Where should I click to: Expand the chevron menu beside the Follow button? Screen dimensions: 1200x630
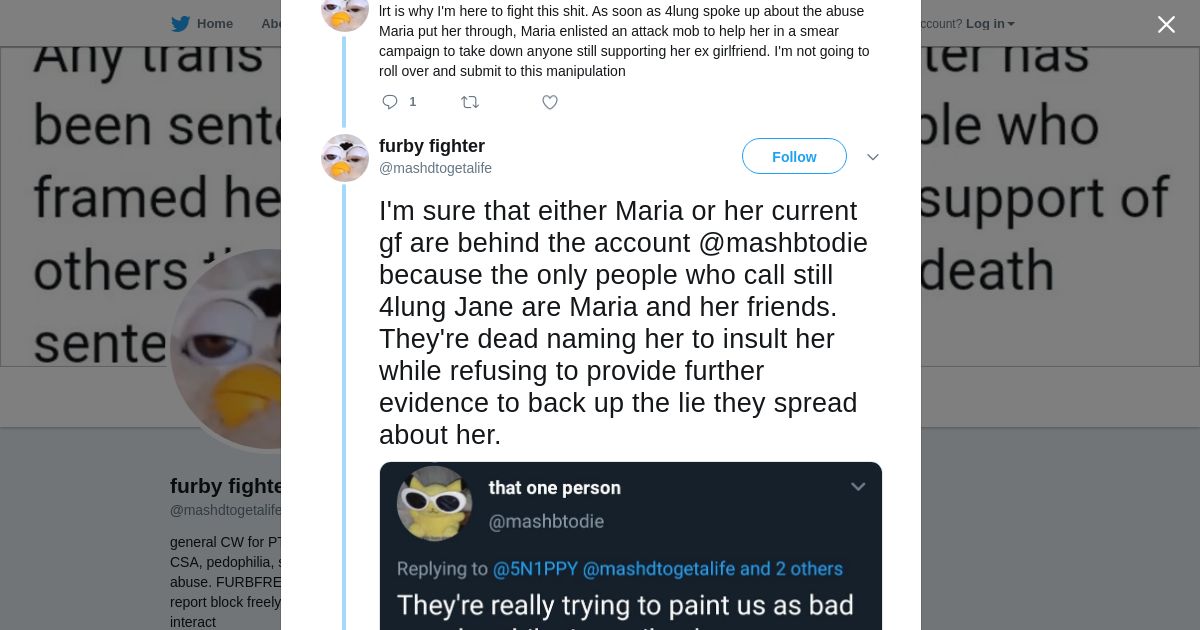click(872, 157)
